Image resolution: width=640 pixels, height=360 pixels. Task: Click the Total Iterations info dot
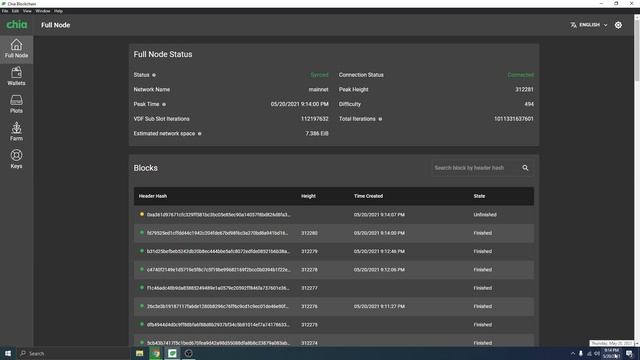coord(380,119)
